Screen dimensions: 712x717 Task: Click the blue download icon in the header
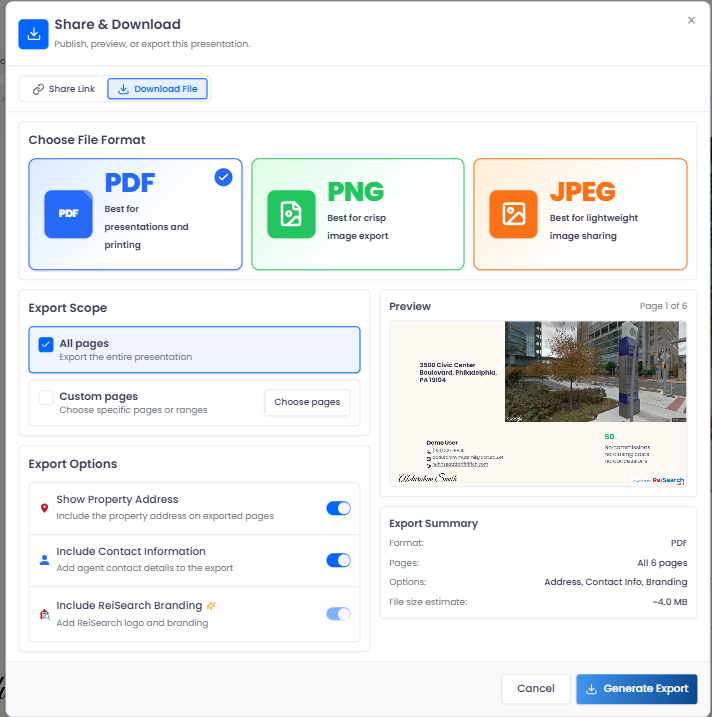point(33,34)
